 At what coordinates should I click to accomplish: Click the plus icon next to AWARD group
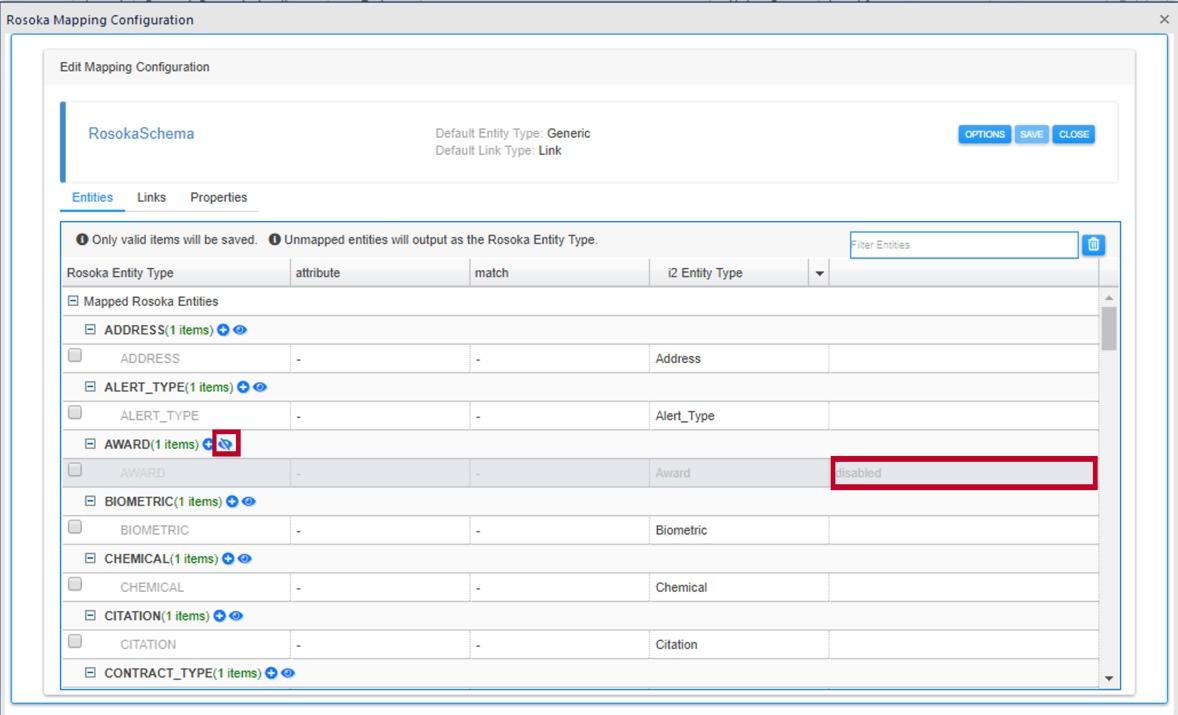pos(209,444)
